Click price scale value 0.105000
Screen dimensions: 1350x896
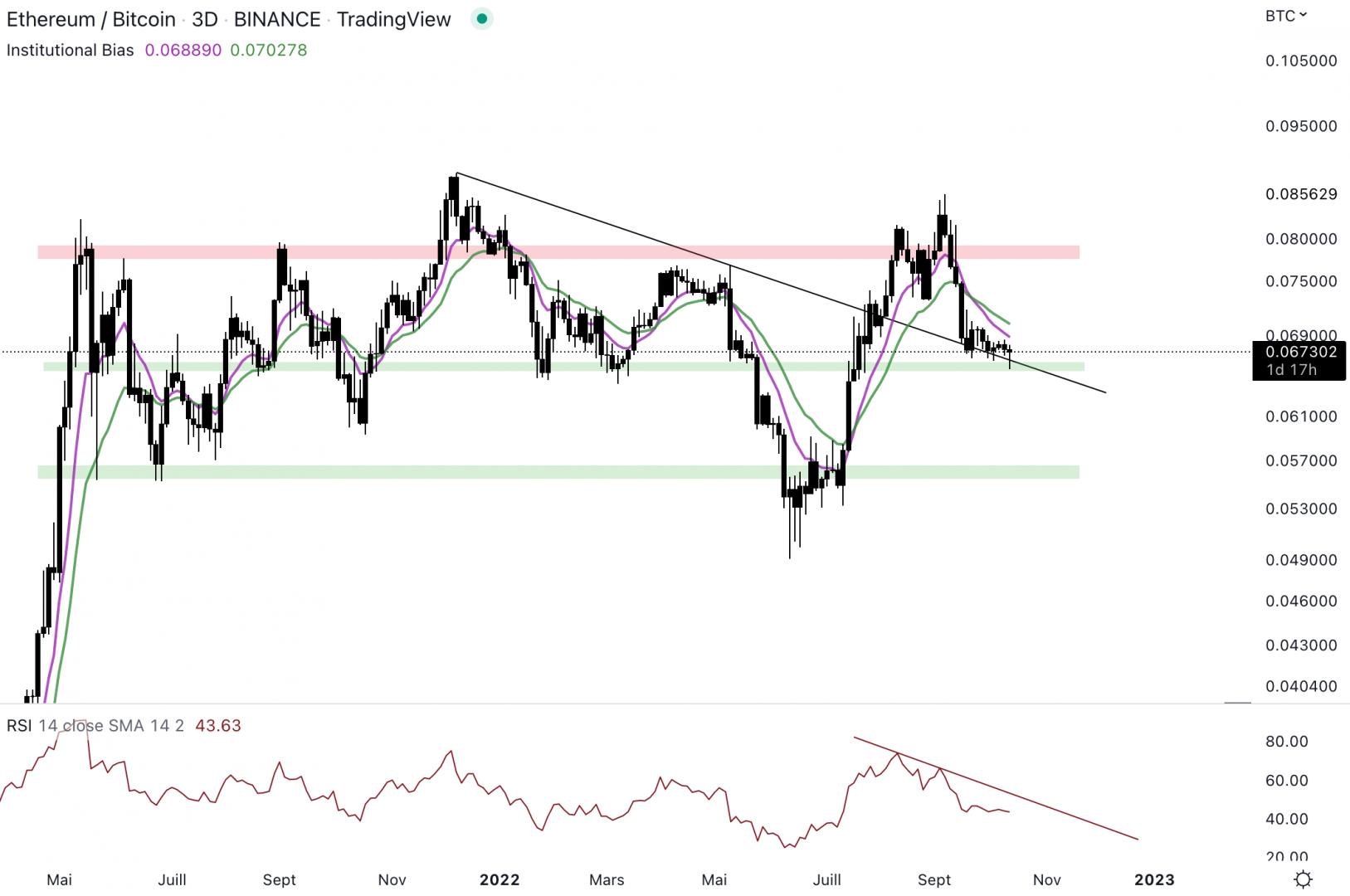[1301, 61]
